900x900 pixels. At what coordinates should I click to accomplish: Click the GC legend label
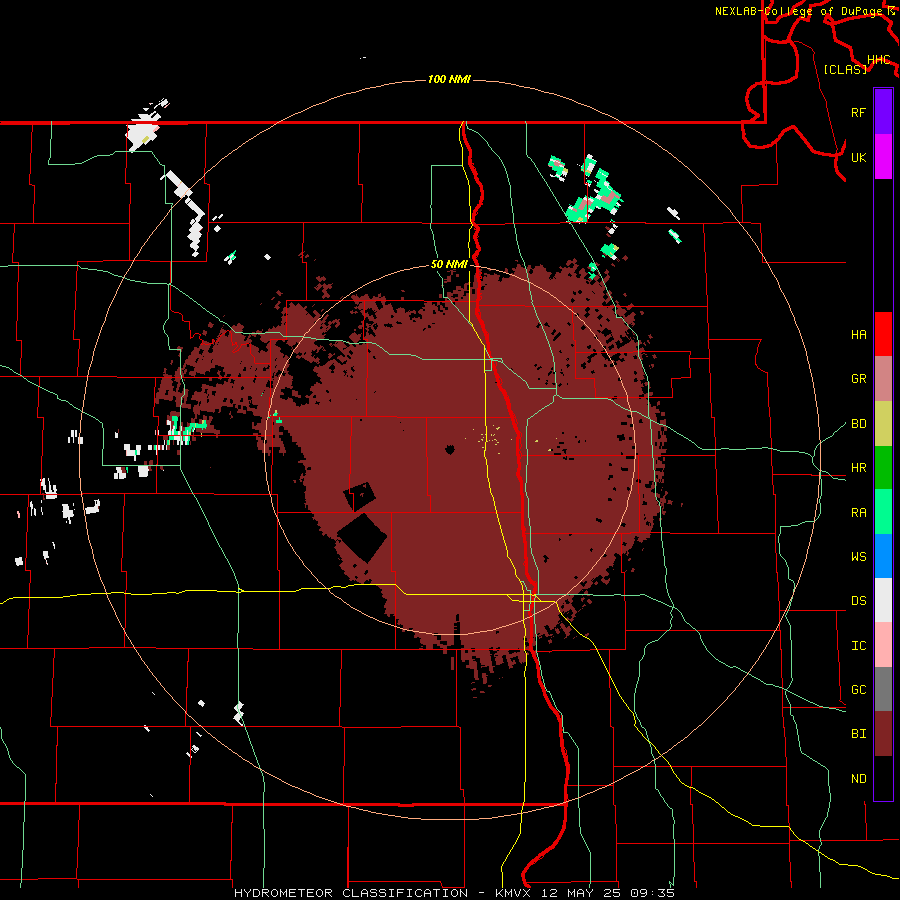tap(858, 690)
